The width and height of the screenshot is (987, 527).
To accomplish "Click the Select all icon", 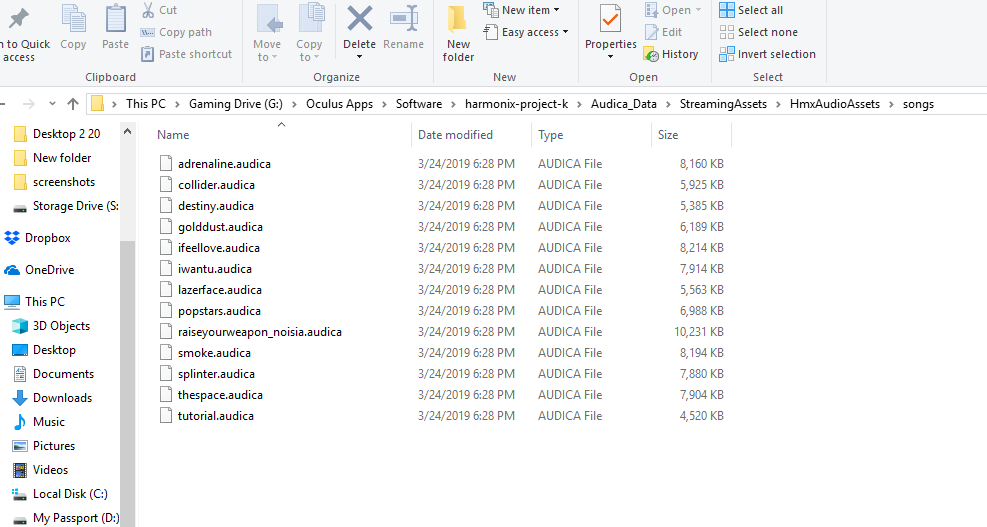I will pyautogui.click(x=726, y=10).
